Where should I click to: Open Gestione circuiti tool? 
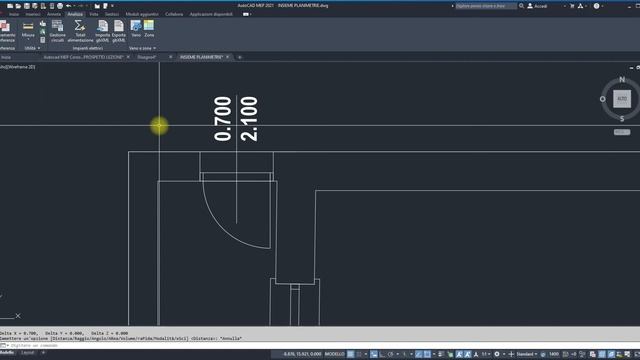(58, 31)
